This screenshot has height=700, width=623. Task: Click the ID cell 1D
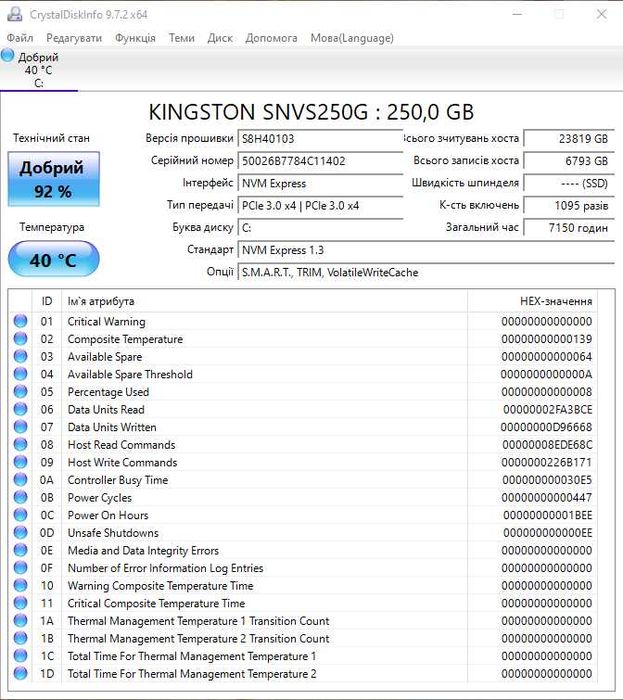tap(47, 674)
